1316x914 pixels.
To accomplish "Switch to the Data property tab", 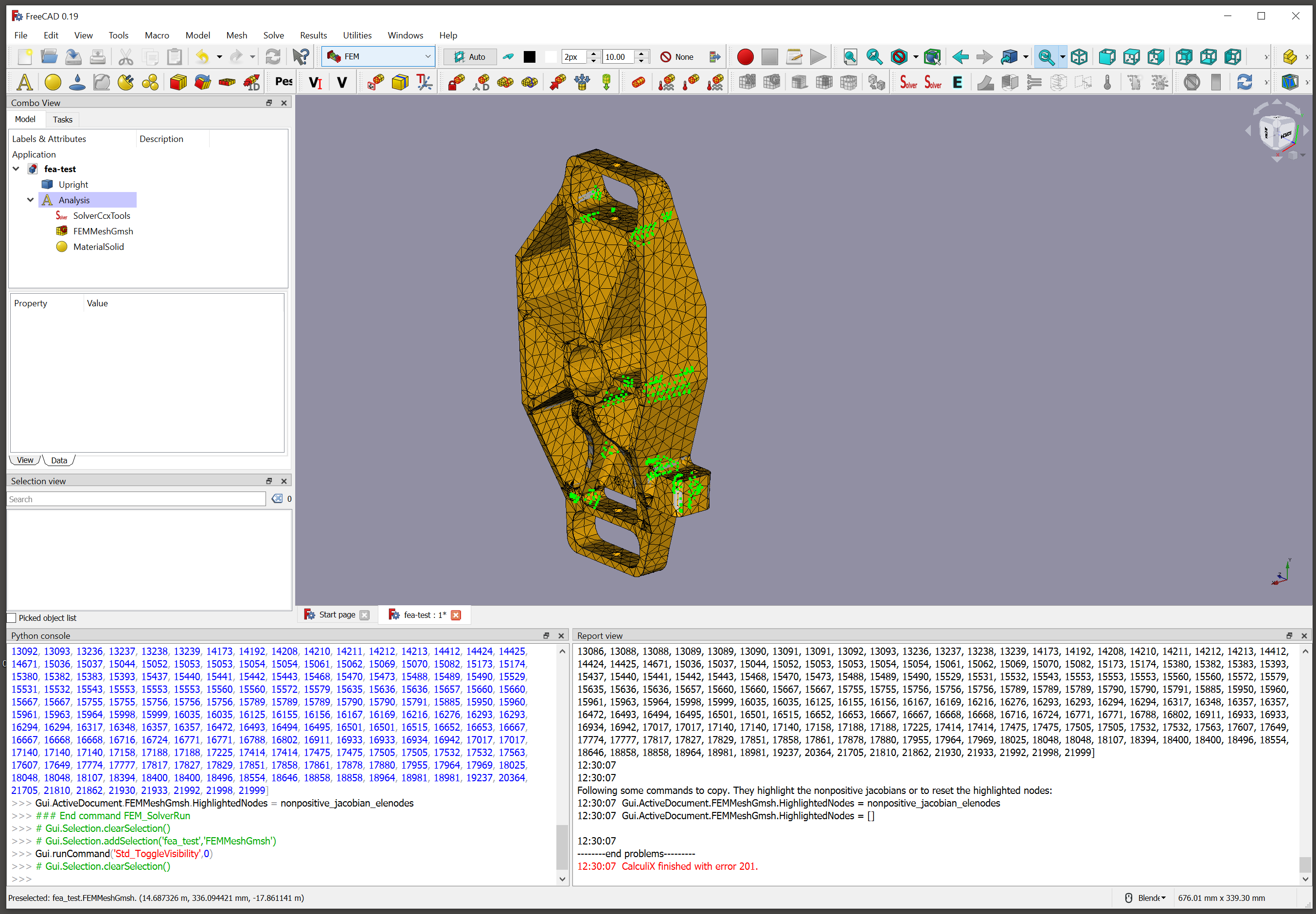I will pos(59,460).
